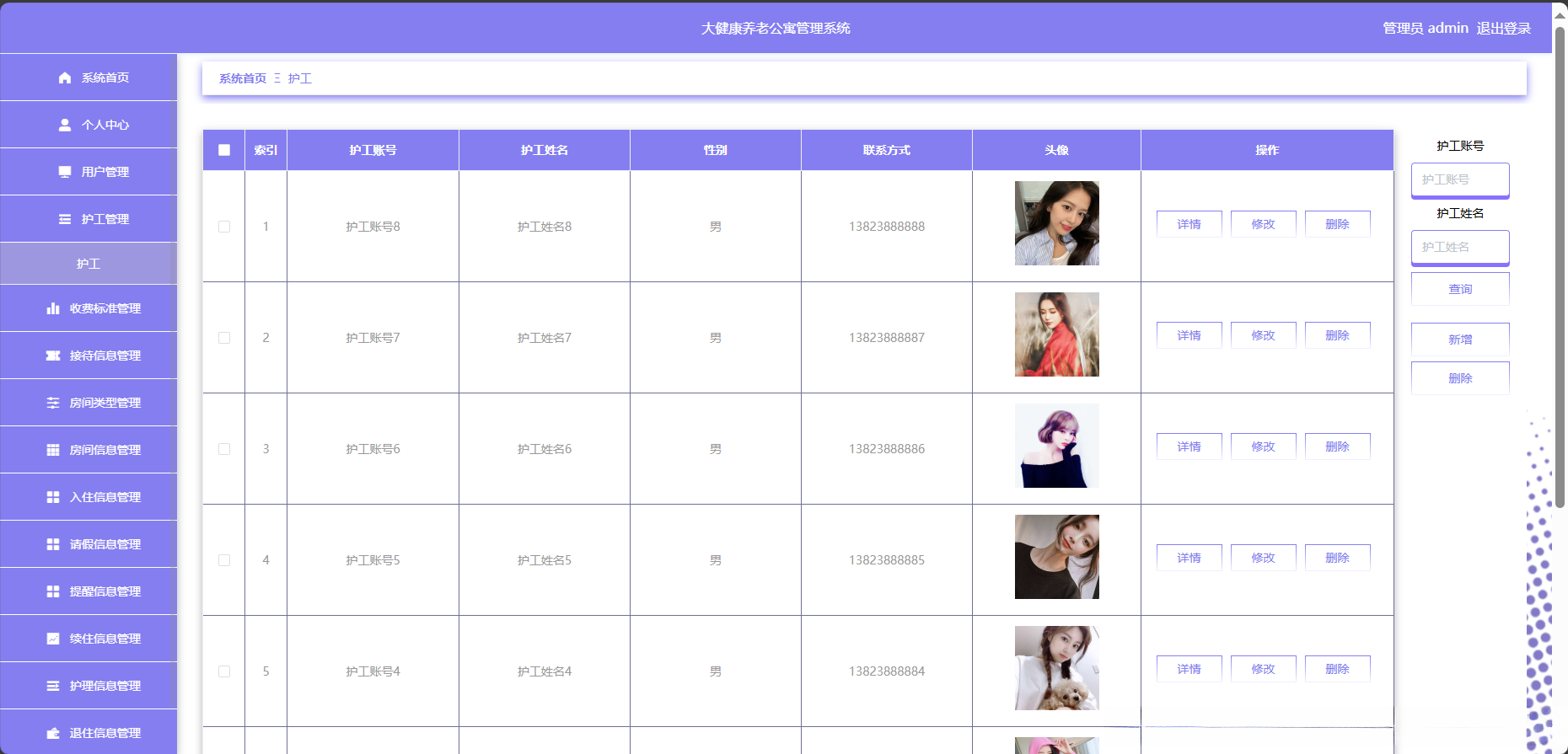Open the 护工 submenu item
1568x754 pixels.
[89, 264]
